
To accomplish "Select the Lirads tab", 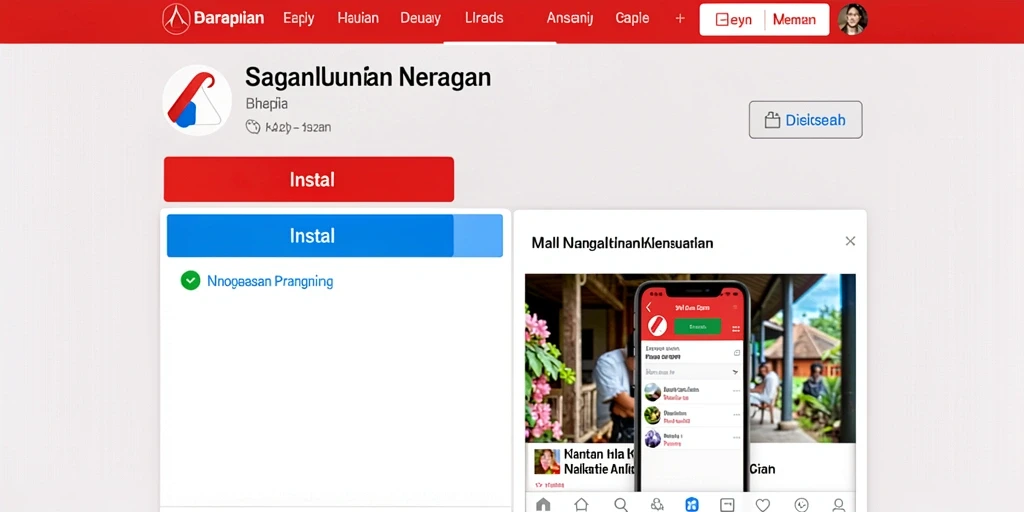I will pyautogui.click(x=484, y=18).
